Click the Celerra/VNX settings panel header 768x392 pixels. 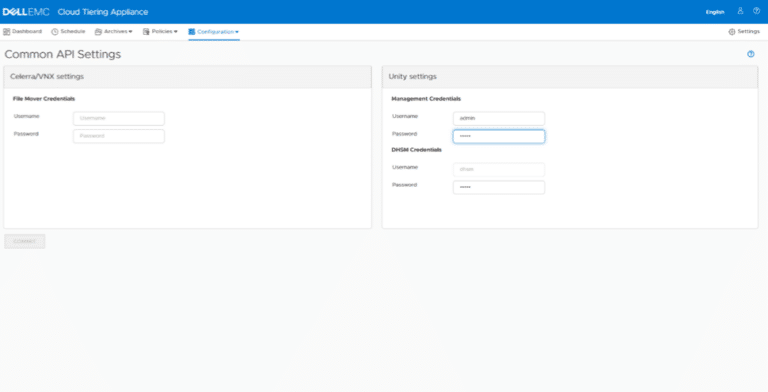(x=188, y=76)
